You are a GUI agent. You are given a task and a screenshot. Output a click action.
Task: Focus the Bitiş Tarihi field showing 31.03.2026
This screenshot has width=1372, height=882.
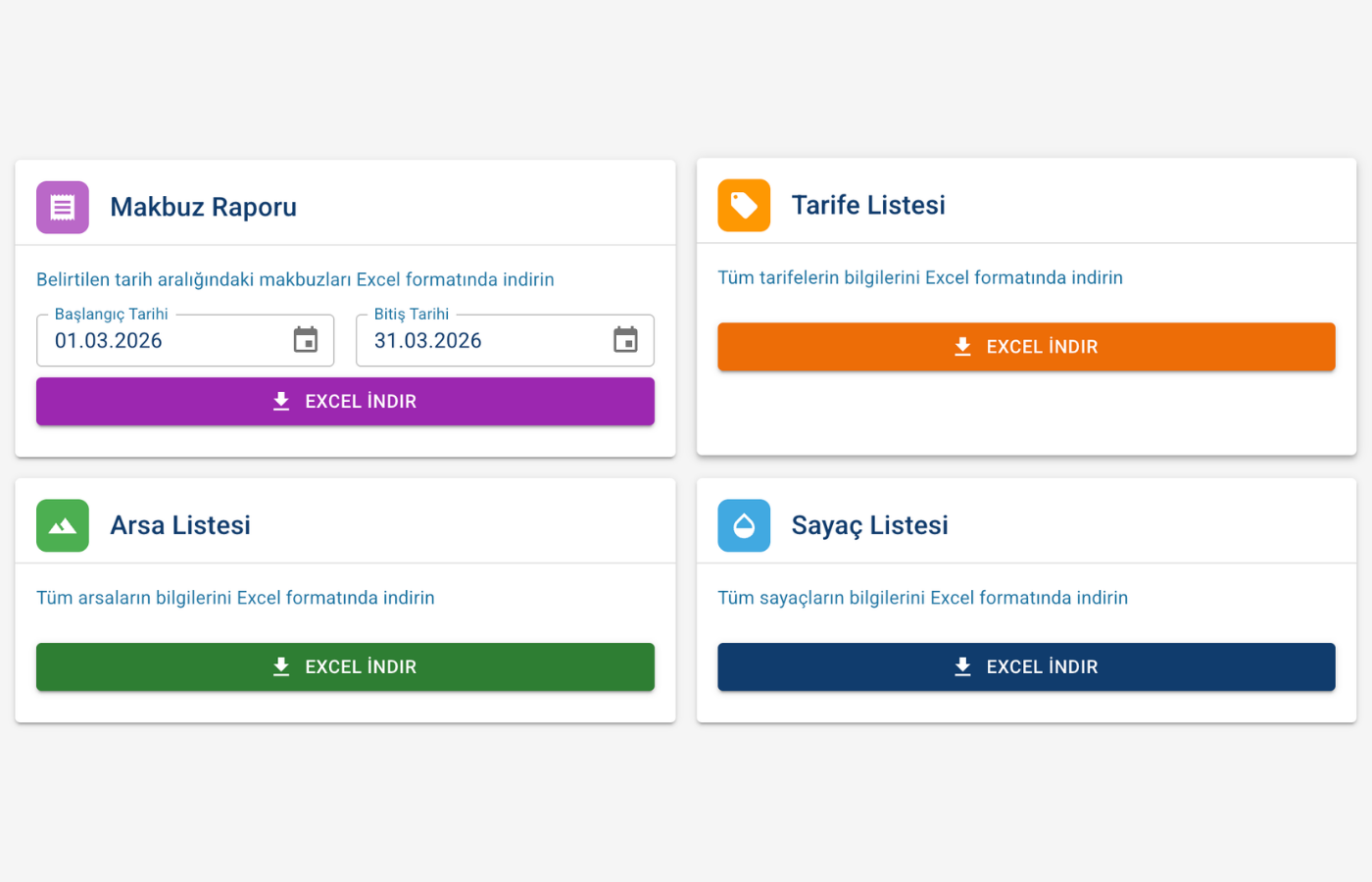tap(476, 341)
